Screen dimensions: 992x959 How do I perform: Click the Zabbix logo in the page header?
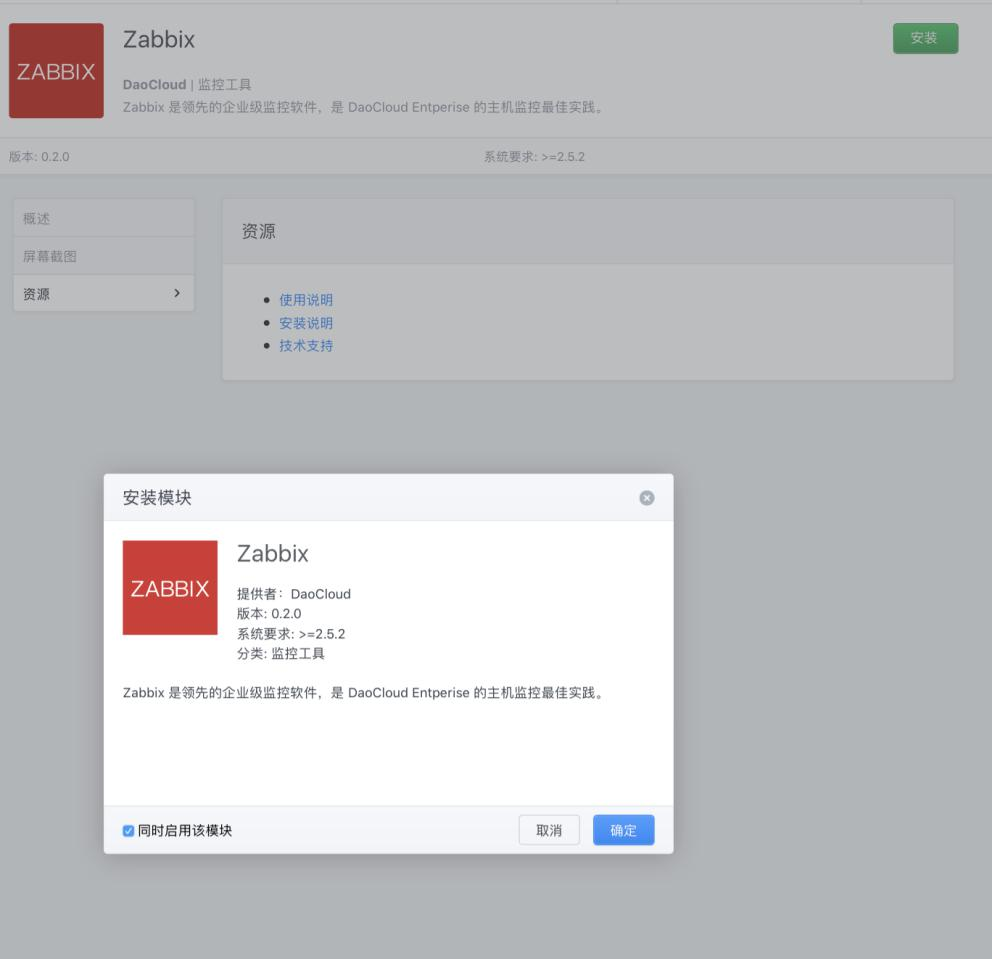56,71
